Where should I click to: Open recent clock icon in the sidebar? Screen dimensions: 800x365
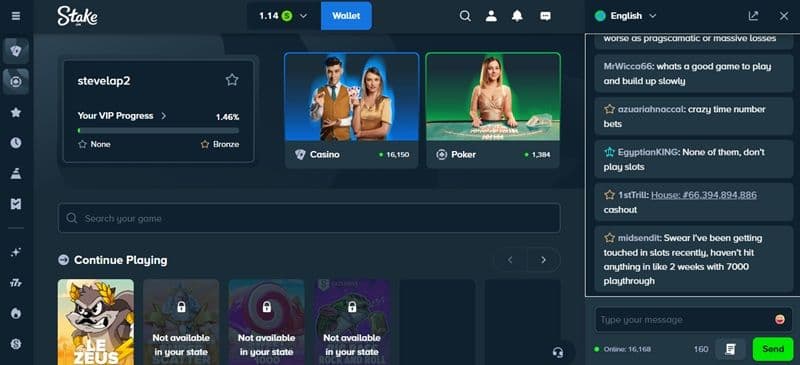tap(16, 143)
